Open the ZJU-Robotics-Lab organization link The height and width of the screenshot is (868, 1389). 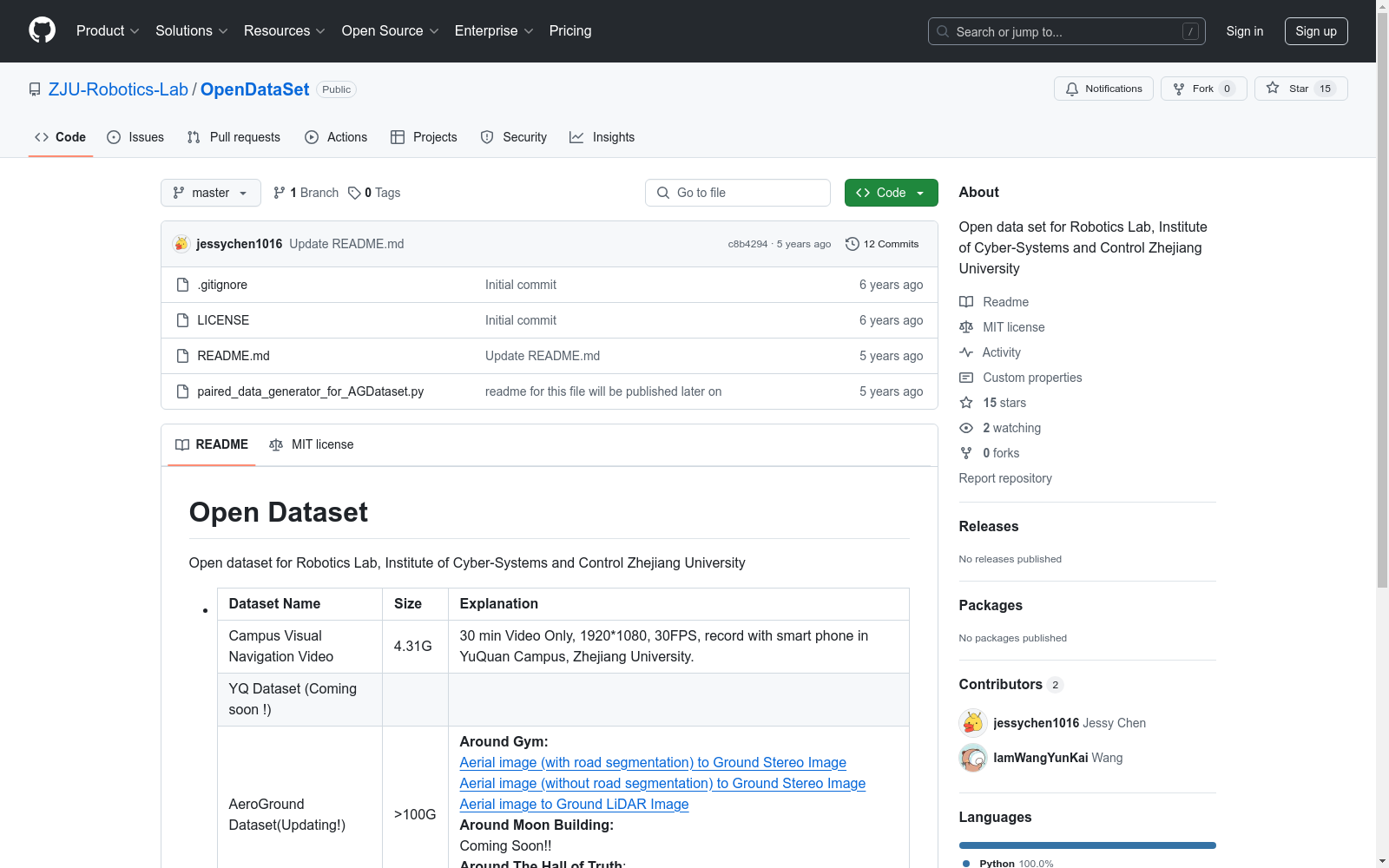click(x=118, y=89)
